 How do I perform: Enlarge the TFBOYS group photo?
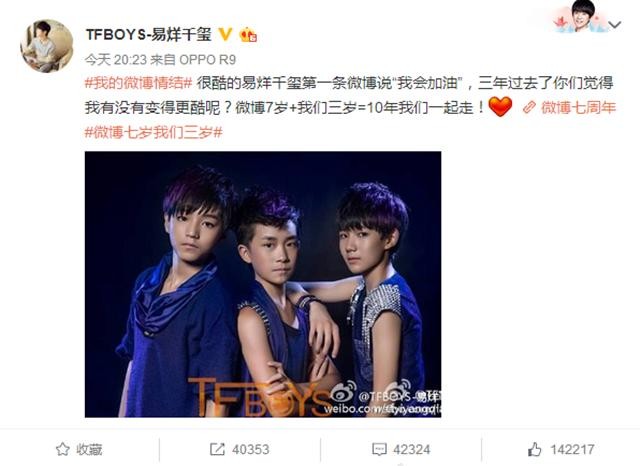pos(263,284)
